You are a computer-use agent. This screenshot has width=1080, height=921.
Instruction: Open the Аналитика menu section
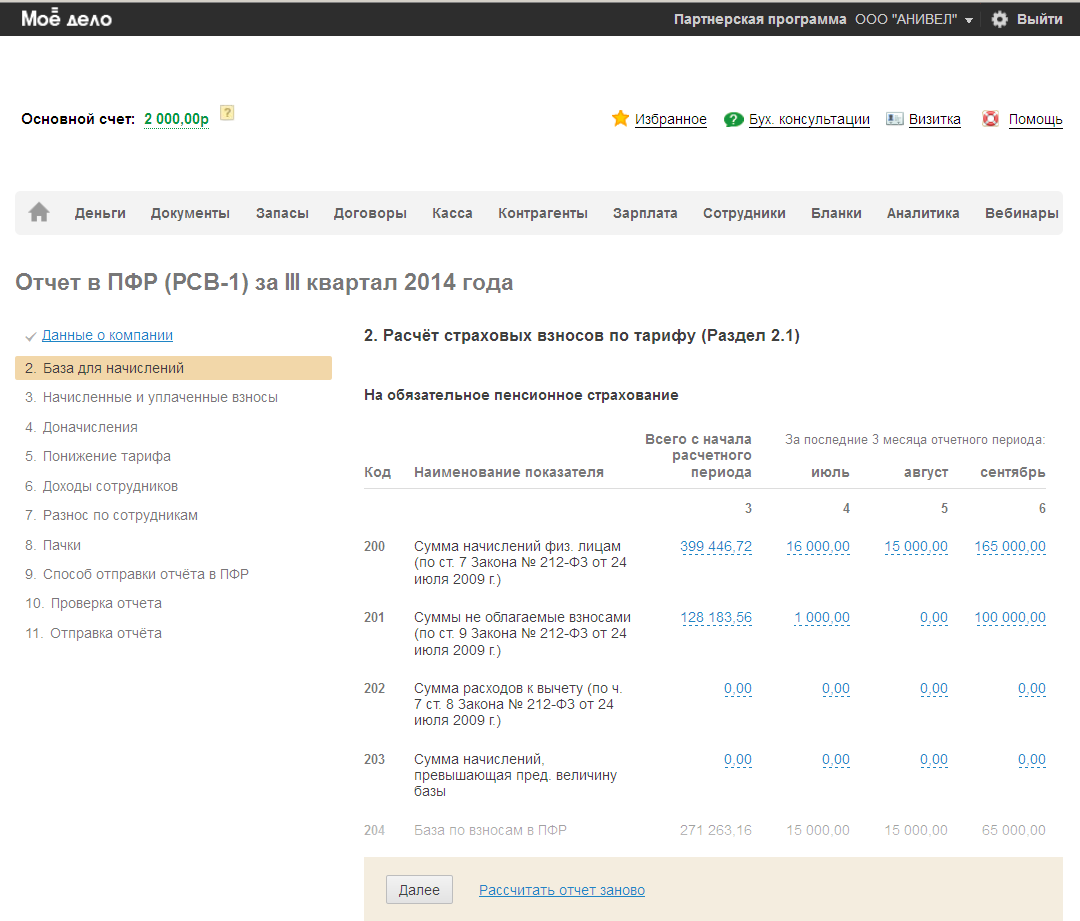pos(922,213)
